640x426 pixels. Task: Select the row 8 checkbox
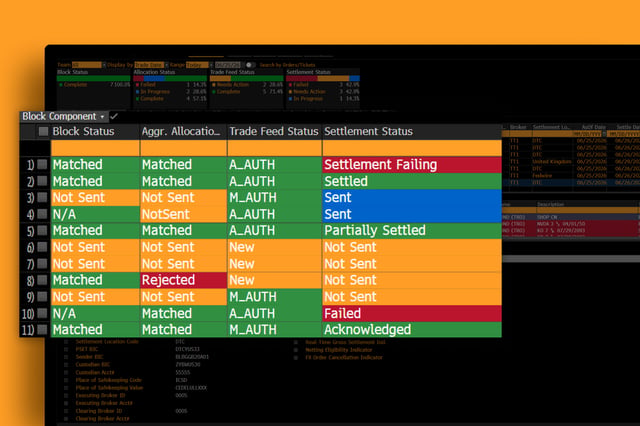pyautogui.click(x=42, y=280)
